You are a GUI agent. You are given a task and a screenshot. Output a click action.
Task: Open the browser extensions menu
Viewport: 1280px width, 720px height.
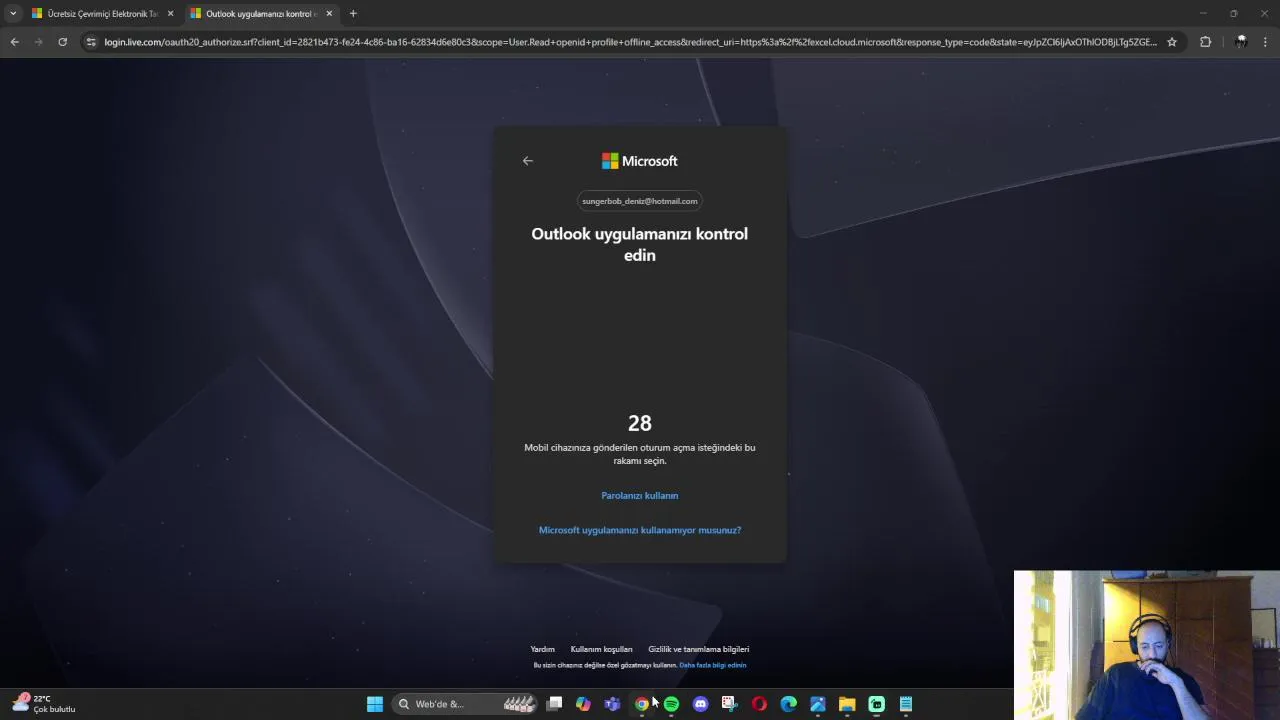(x=1205, y=42)
